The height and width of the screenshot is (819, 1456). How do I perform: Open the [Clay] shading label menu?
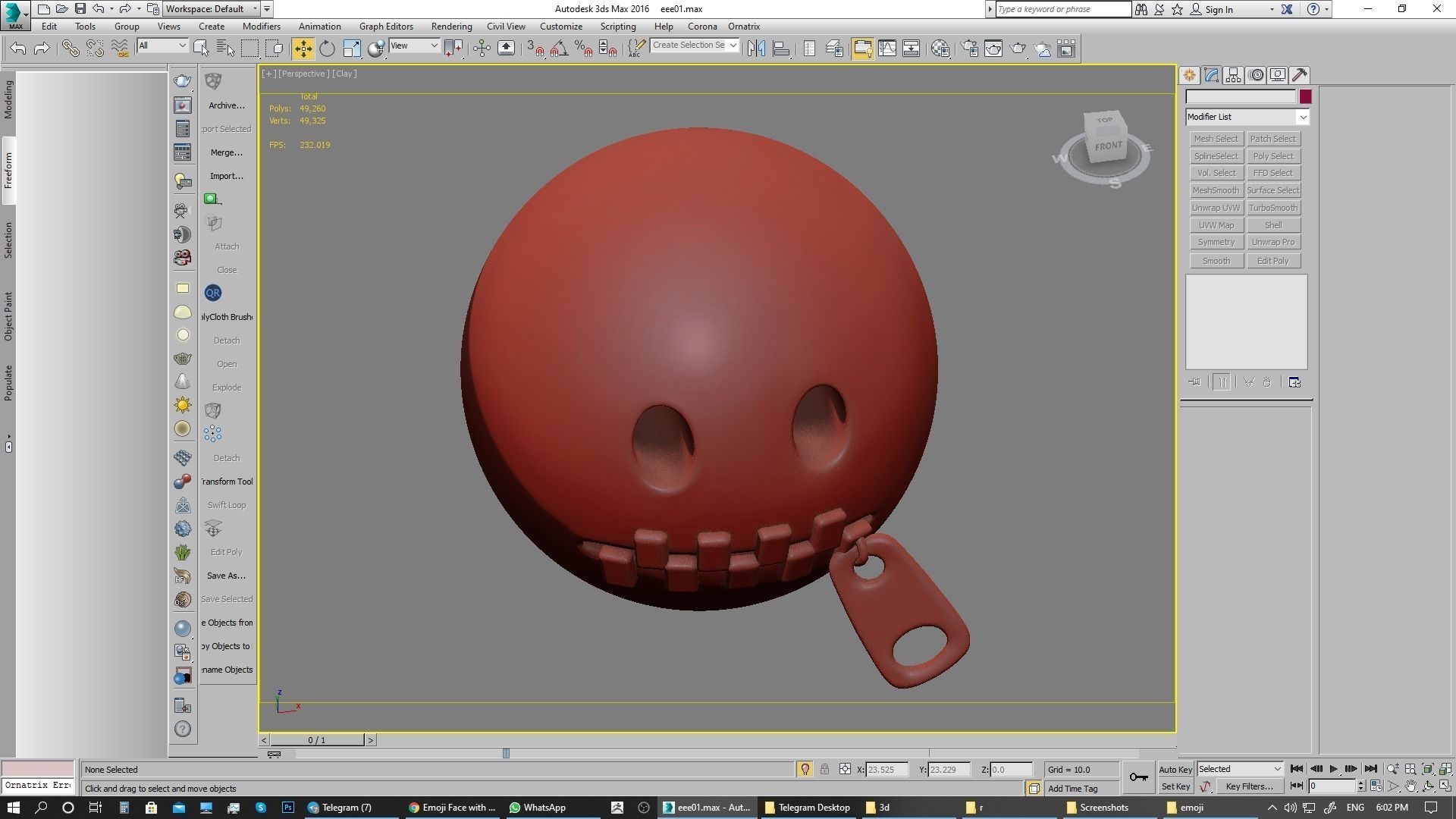(344, 74)
